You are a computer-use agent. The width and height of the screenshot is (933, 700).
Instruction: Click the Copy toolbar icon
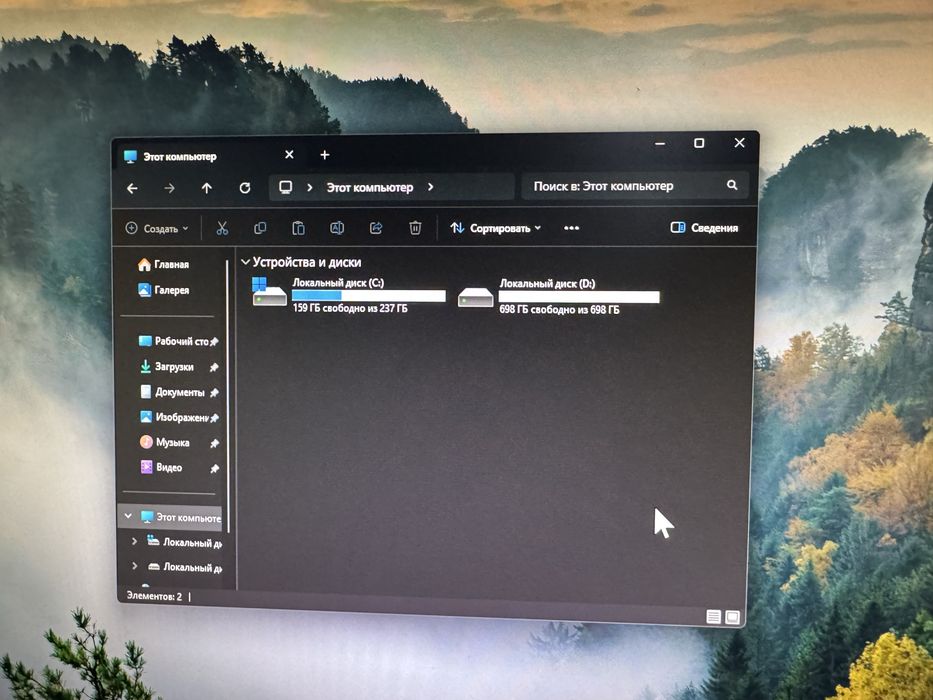point(260,228)
